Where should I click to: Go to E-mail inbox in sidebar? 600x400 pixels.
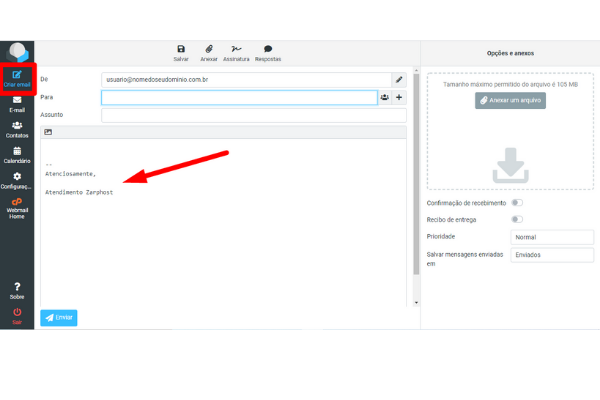pos(17,104)
